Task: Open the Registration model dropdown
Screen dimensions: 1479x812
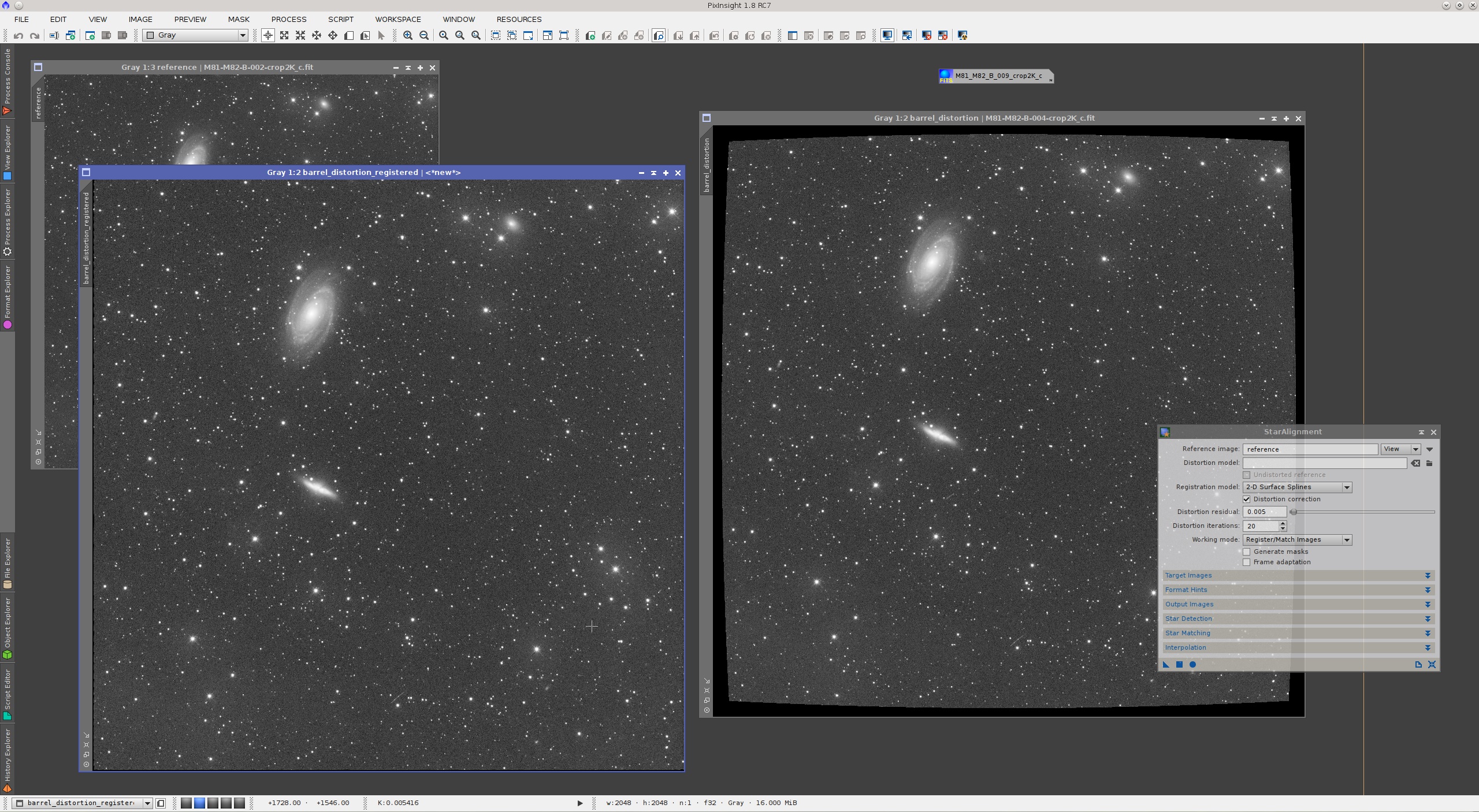Action: [1297, 487]
